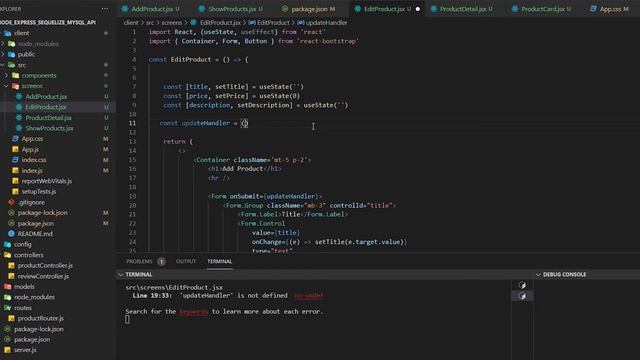Open productController.js file
The width and height of the screenshot is (640, 360).
[x=45, y=266]
